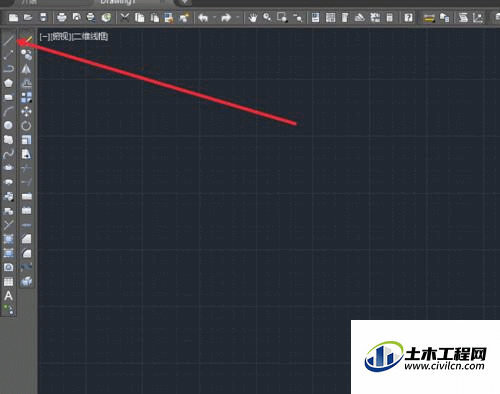
Task: Select the Multiline Text A tool
Action: click(9, 296)
